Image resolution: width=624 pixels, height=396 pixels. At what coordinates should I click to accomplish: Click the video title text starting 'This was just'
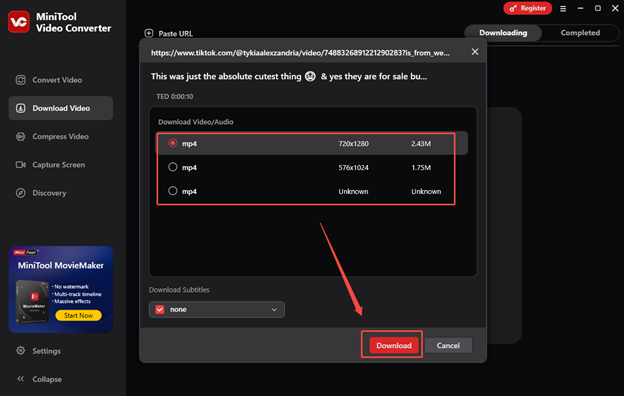coord(289,76)
